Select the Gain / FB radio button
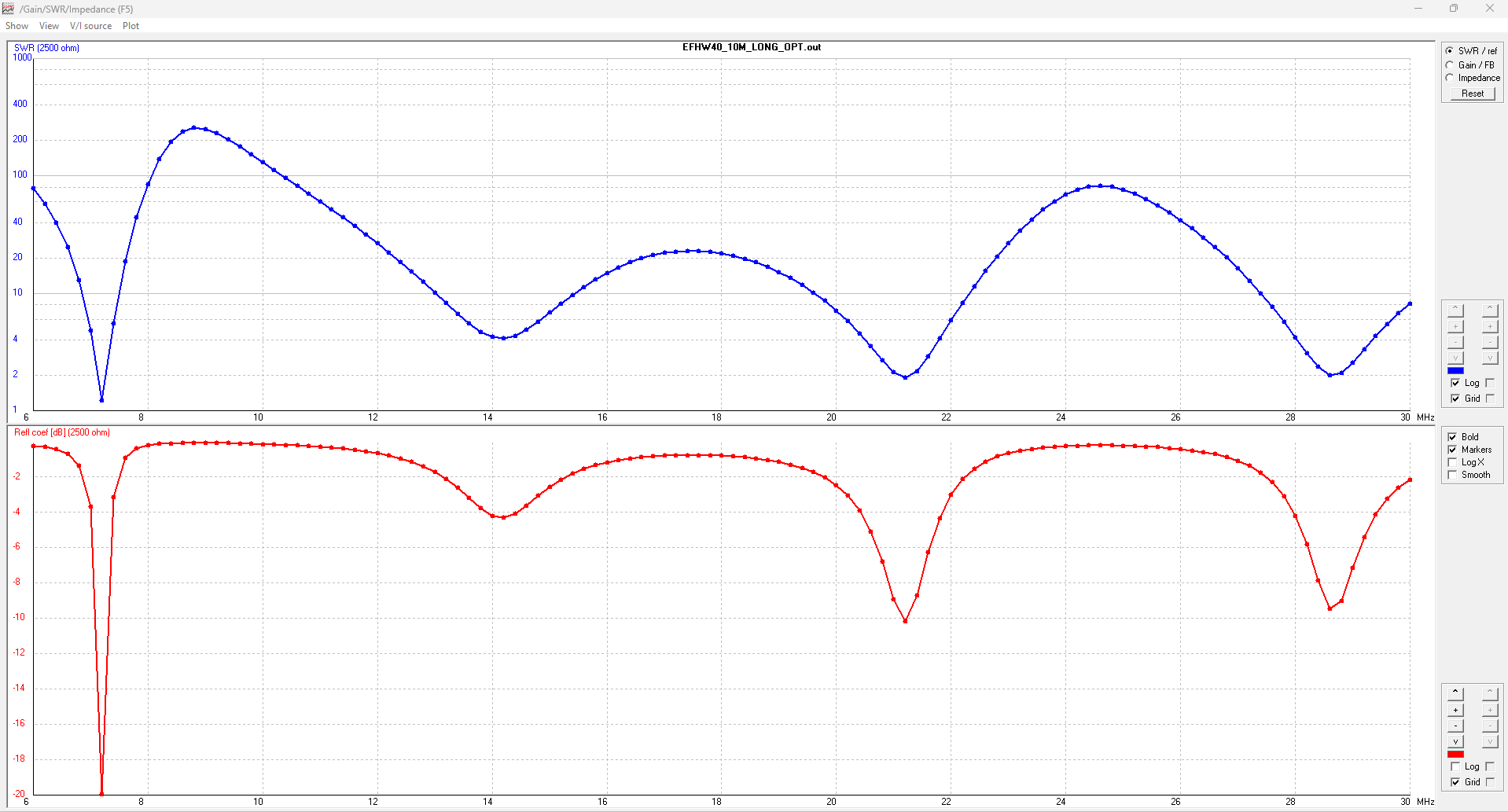 (x=1450, y=65)
